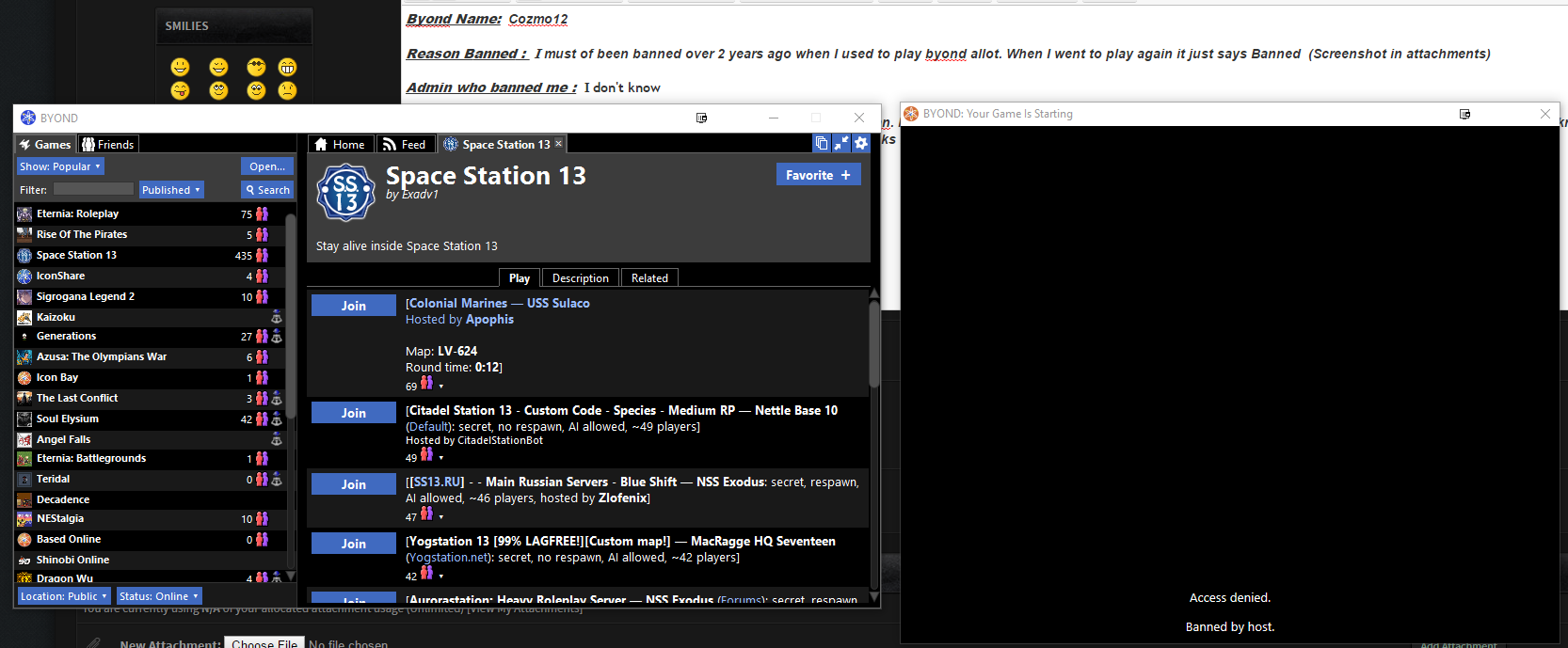Click the BYOND logo in main window title bar

click(28, 118)
